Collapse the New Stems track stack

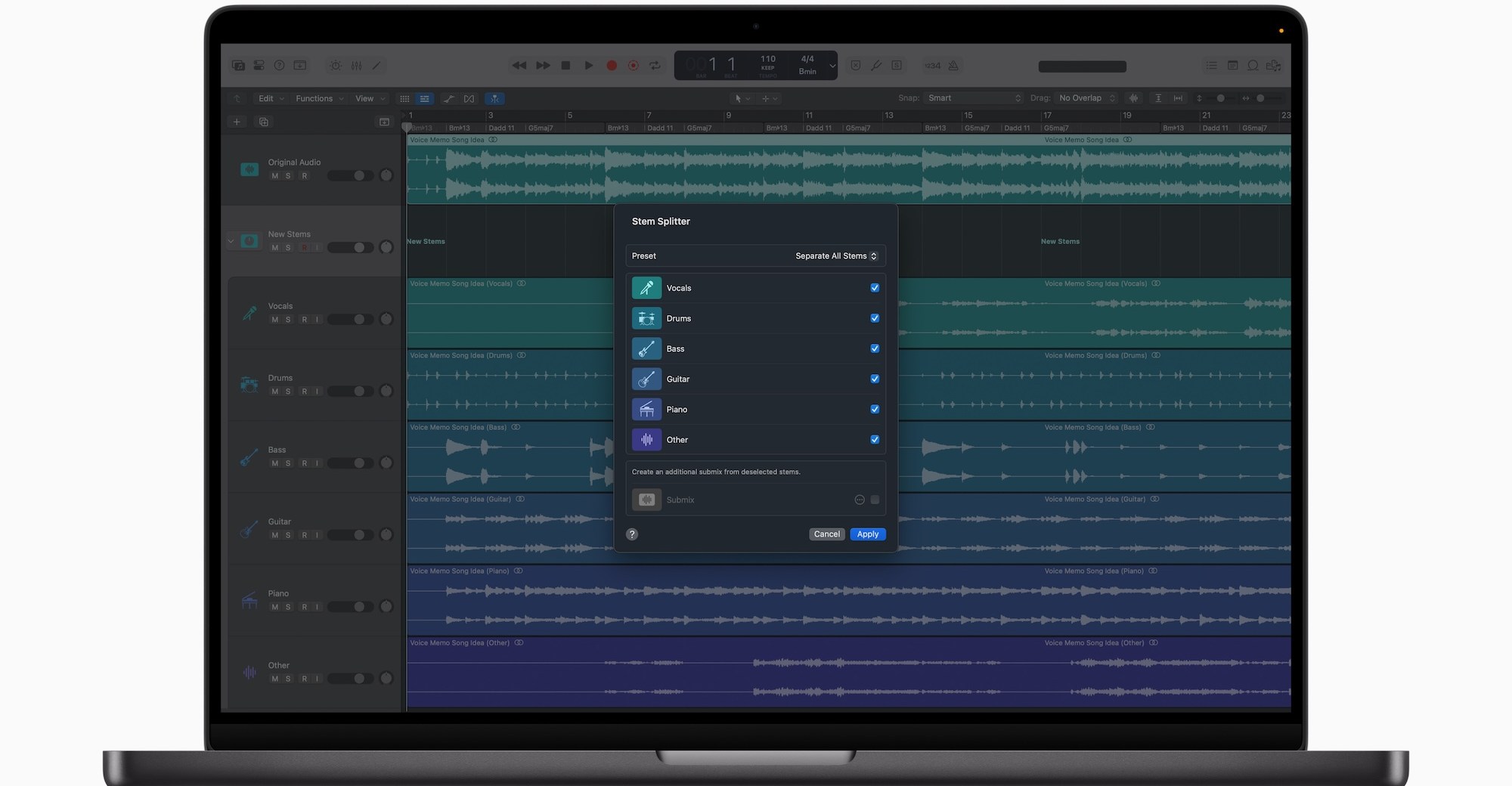pyautogui.click(x=231, y=242)
